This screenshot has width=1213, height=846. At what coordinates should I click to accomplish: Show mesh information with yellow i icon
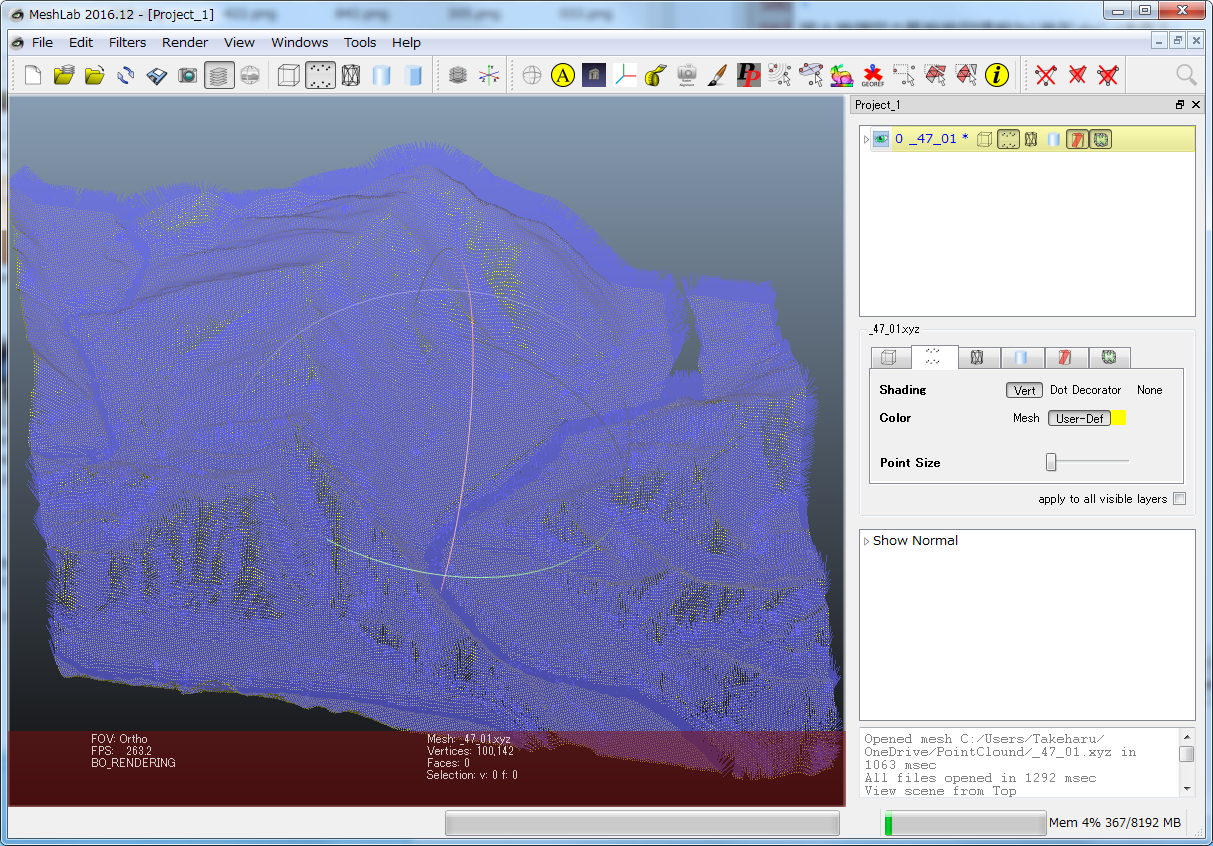997,75
